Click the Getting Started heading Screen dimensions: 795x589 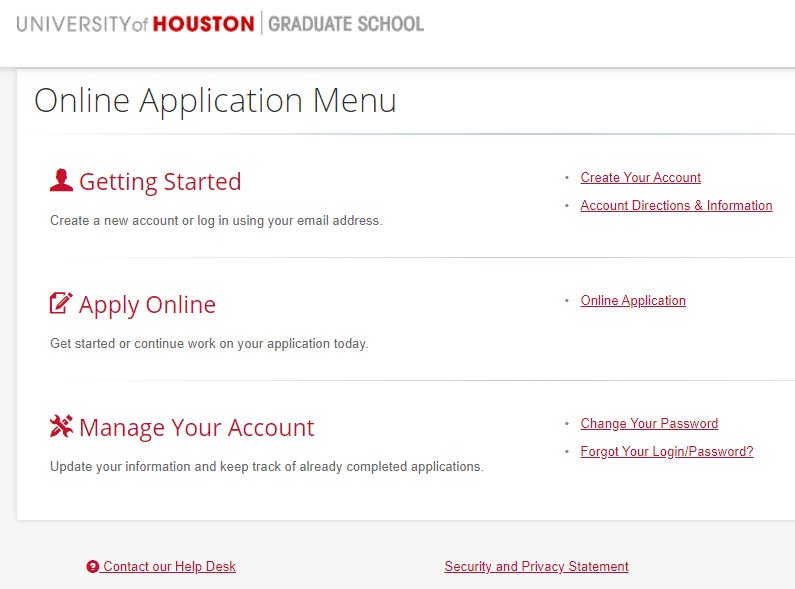[x=160, y=182]
